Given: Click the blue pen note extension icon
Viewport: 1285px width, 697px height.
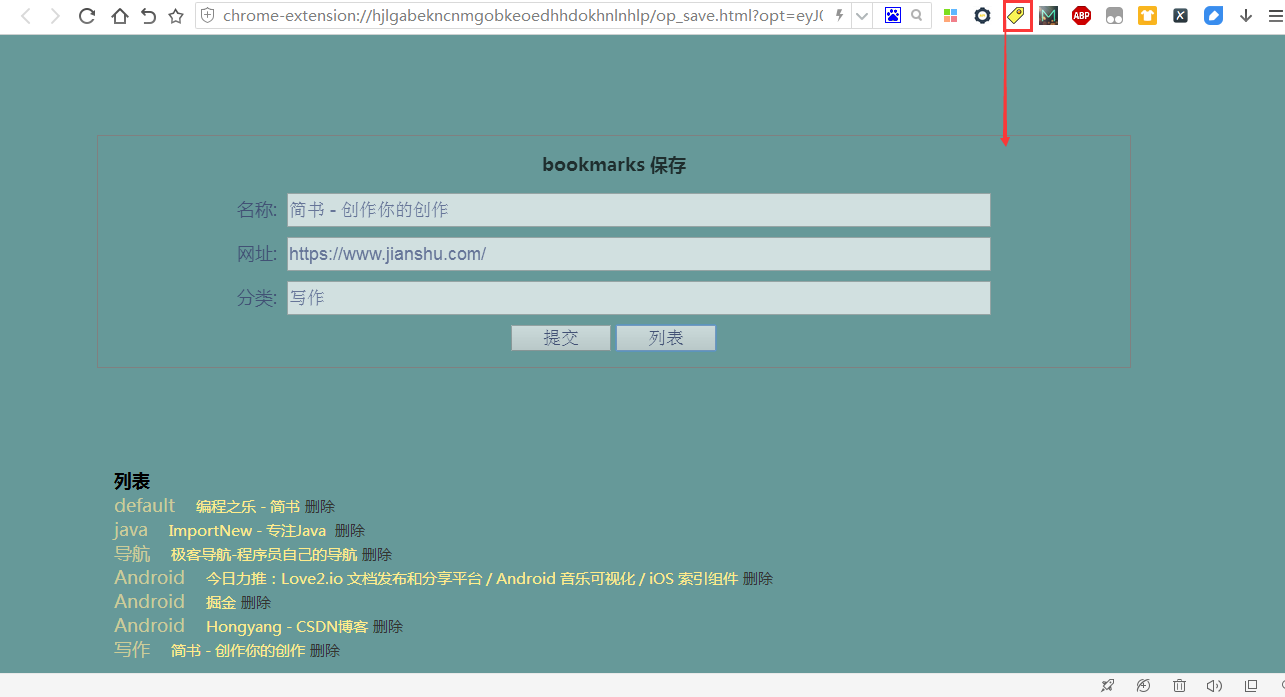Looking at the screenshot, I should click(1213, 16).
